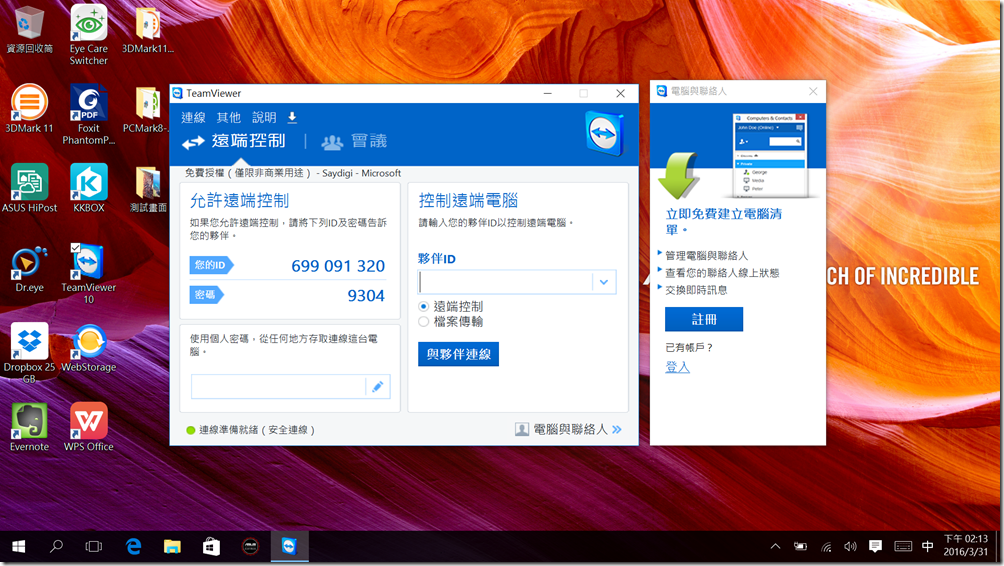
Task: Click the password value 9304
Action: (x=366, y=296)
